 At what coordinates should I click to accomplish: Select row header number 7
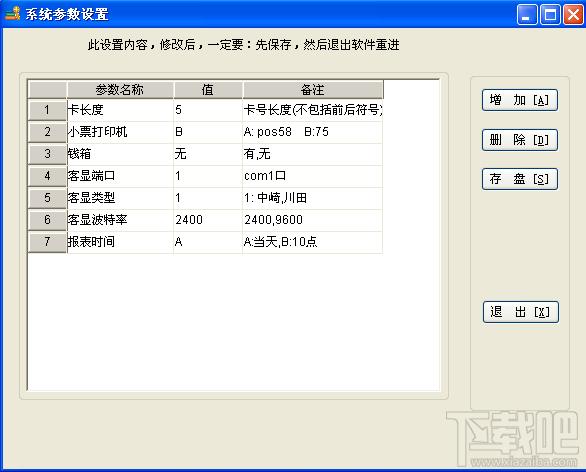point(47,242)
